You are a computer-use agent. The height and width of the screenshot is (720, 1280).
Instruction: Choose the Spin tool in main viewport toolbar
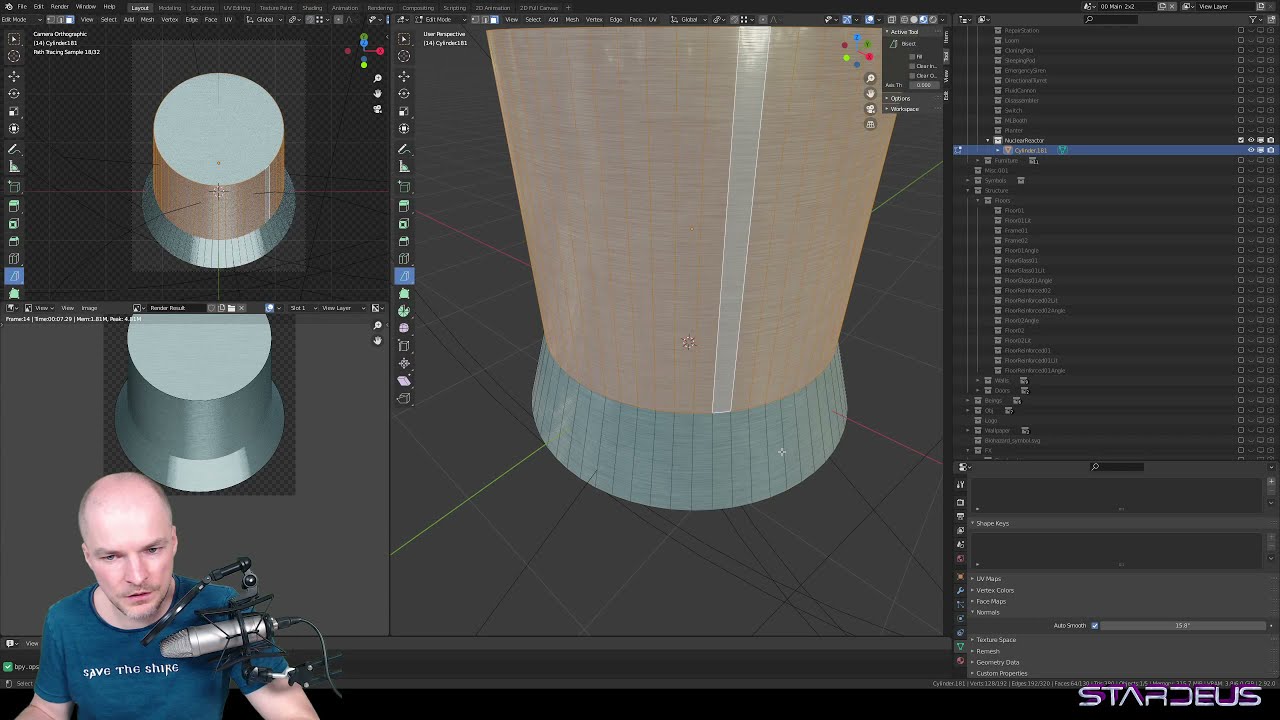404,312
